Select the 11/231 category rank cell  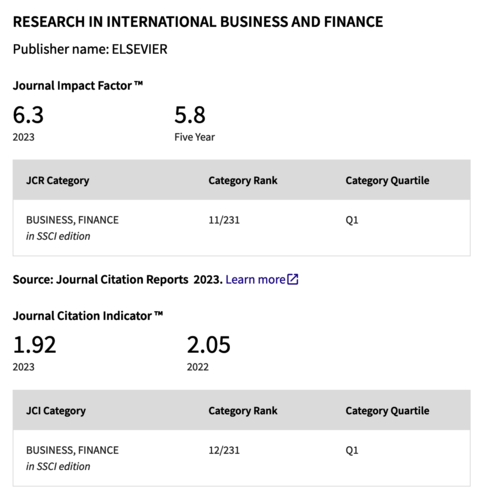click(224, 220)
